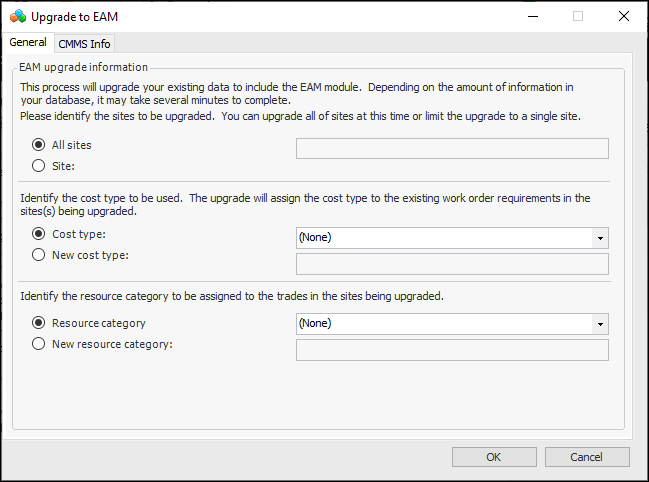Image resolution: width=649 pixels, height=482 pixels.
Task: Click the Upgrade to EAM app icon
Action: tap(17, 16)
